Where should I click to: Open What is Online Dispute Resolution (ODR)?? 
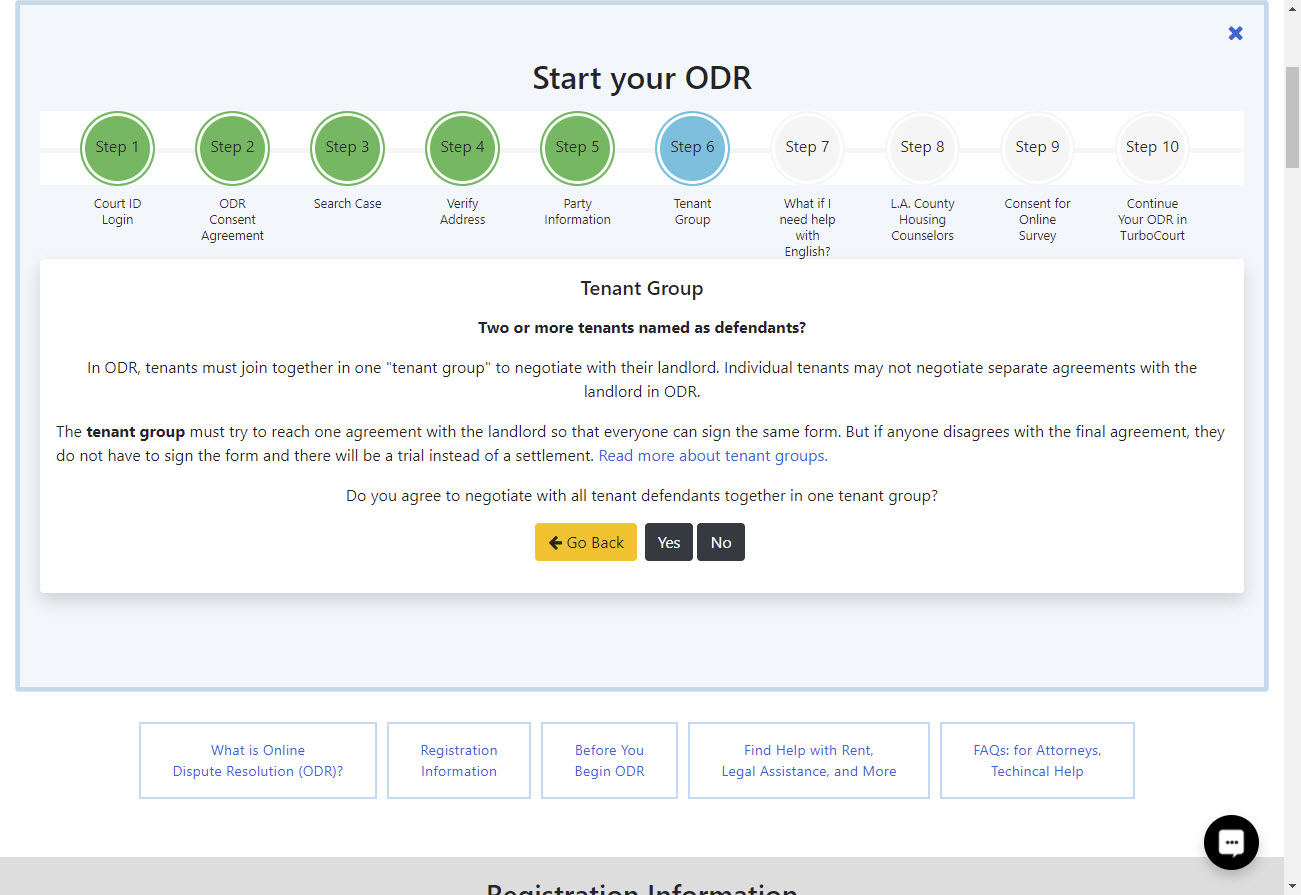pos(257,760)
